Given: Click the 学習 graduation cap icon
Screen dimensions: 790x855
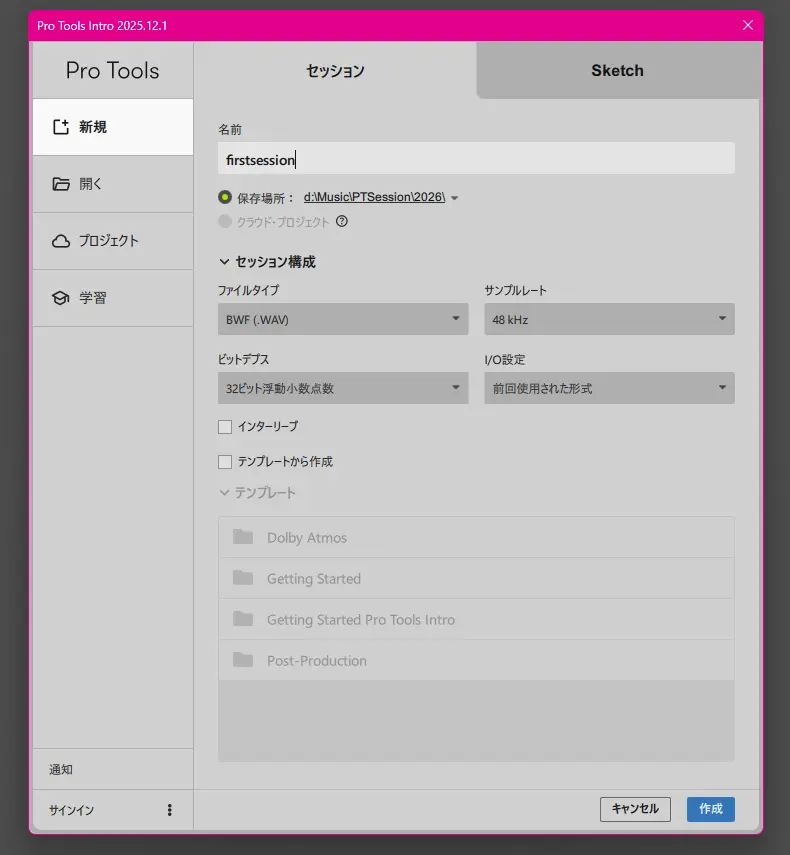Looking at the screenshot, I should [61, 298].
